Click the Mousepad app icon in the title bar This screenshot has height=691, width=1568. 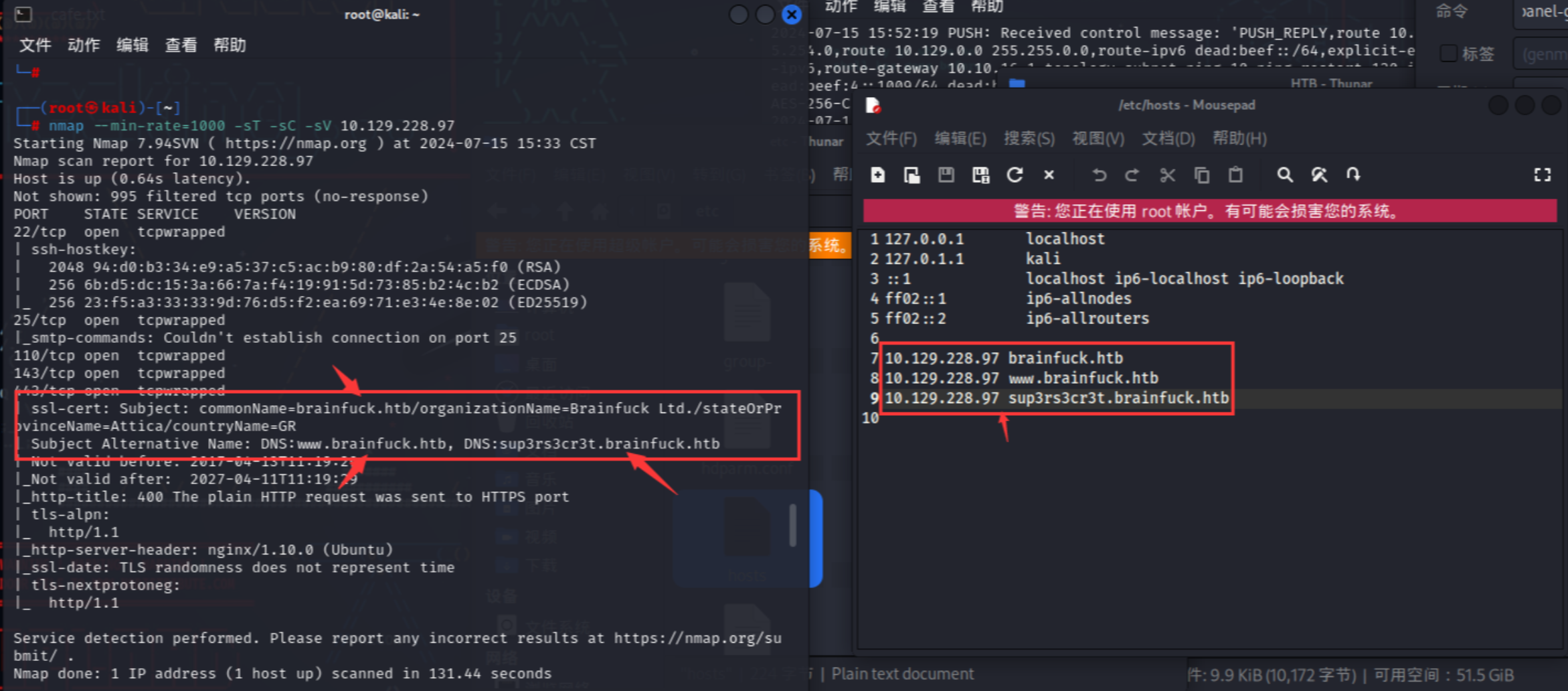pyautogui.click(x=873, y=106)
